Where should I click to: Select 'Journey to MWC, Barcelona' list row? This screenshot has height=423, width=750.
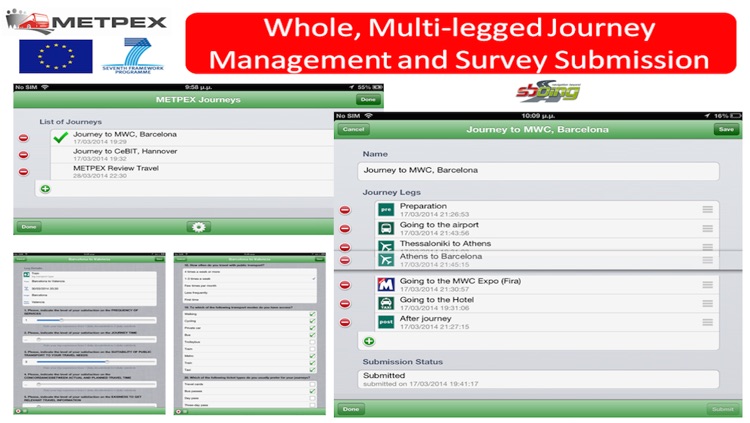point(192,138)
